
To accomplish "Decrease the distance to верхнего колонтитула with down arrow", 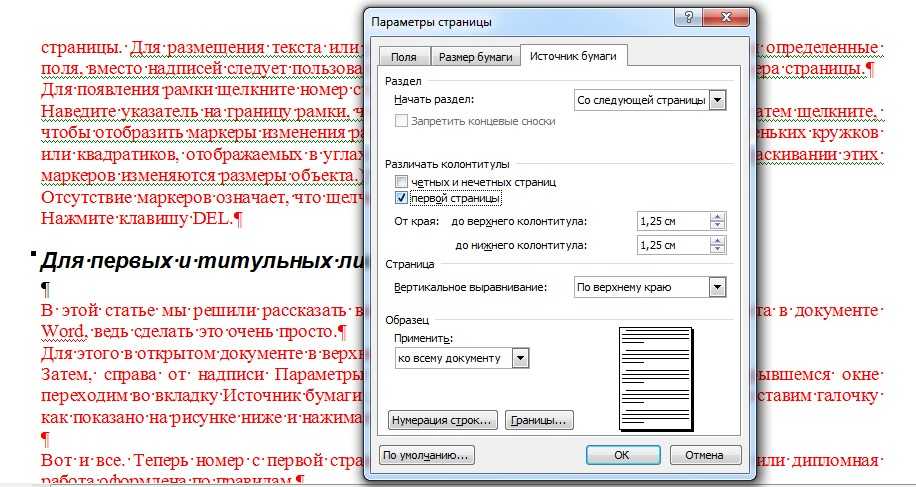I will (717, 225).
